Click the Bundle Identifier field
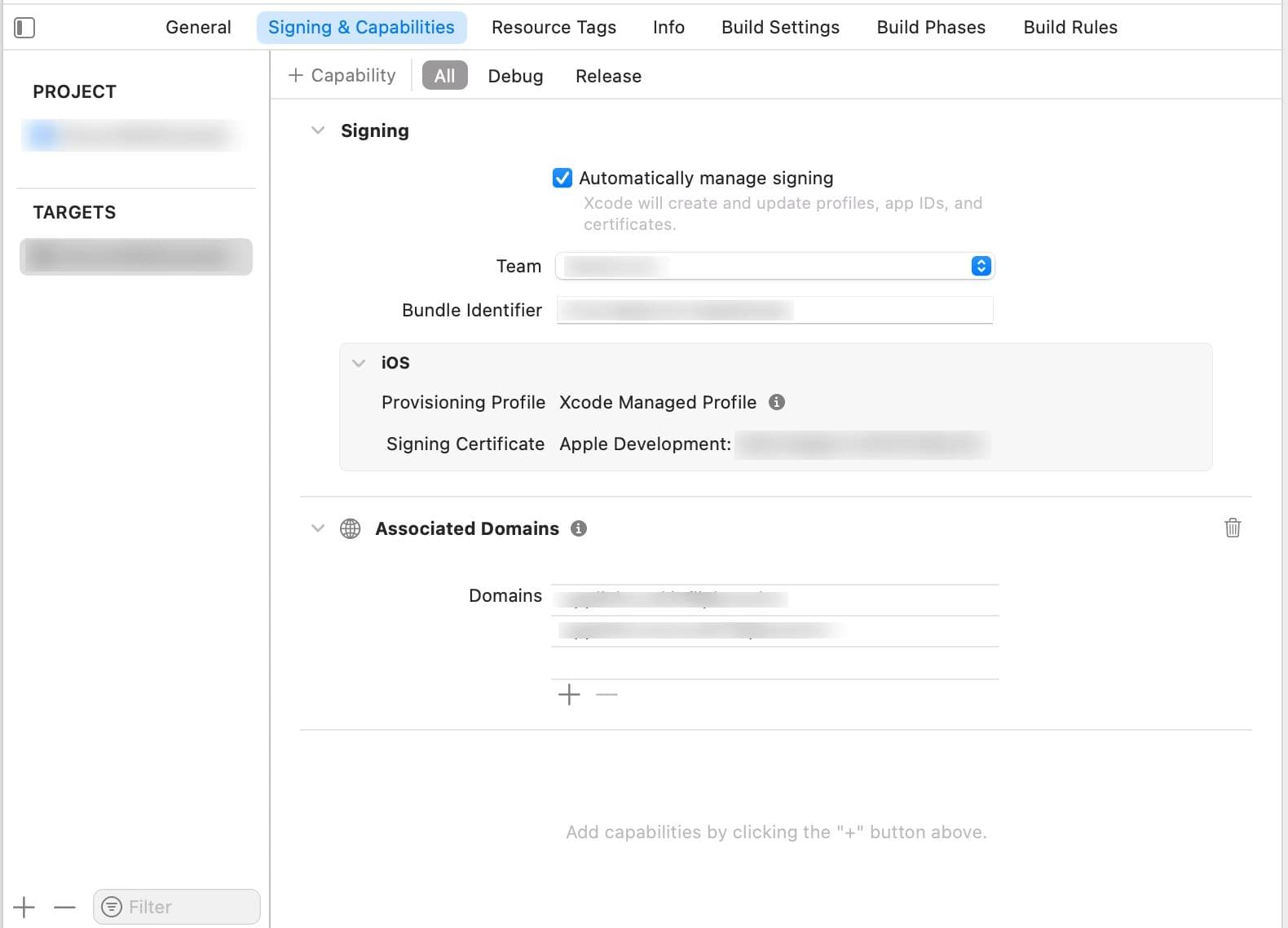 pos(775,310)
